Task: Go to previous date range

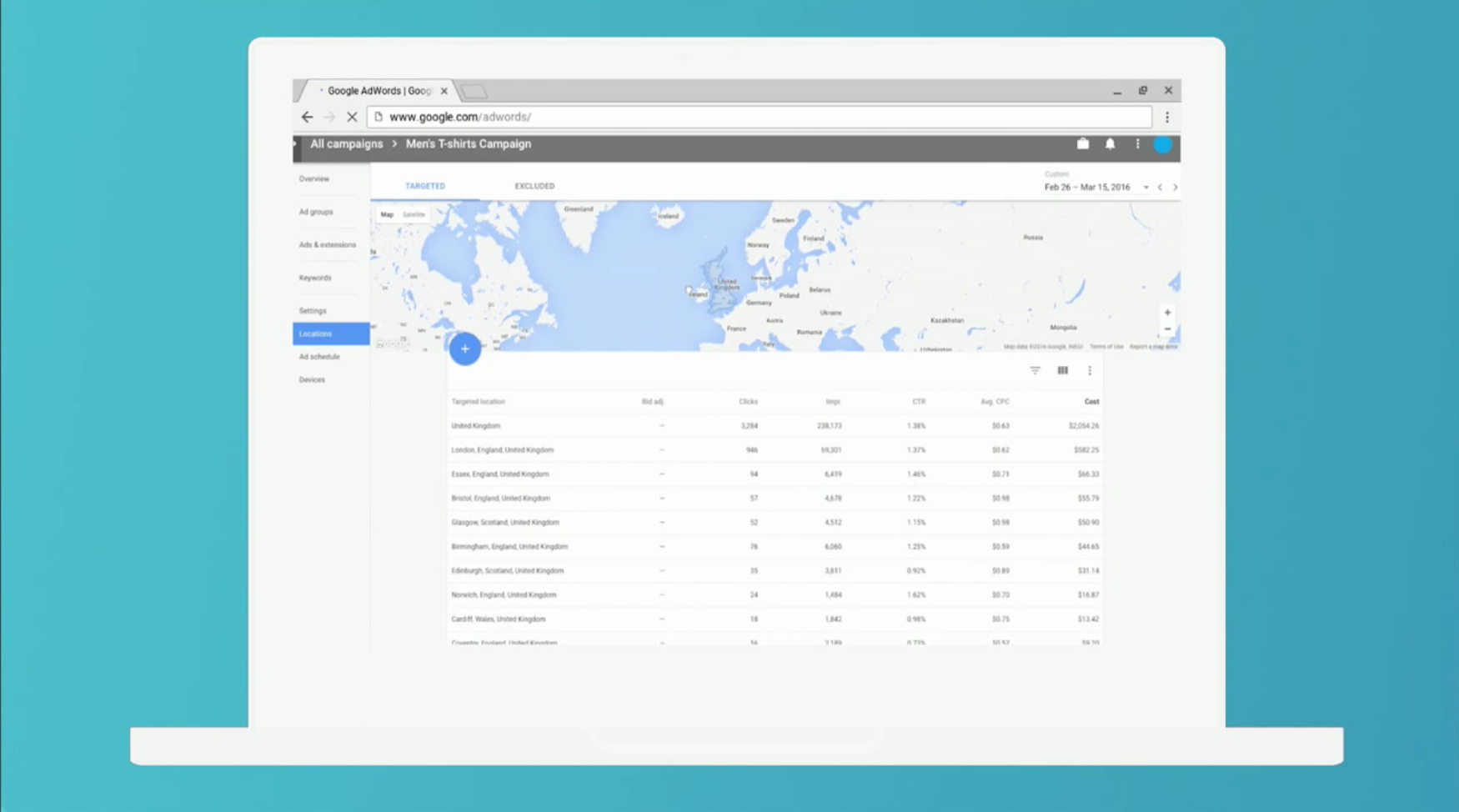Action: click(x=1160, y=187)
